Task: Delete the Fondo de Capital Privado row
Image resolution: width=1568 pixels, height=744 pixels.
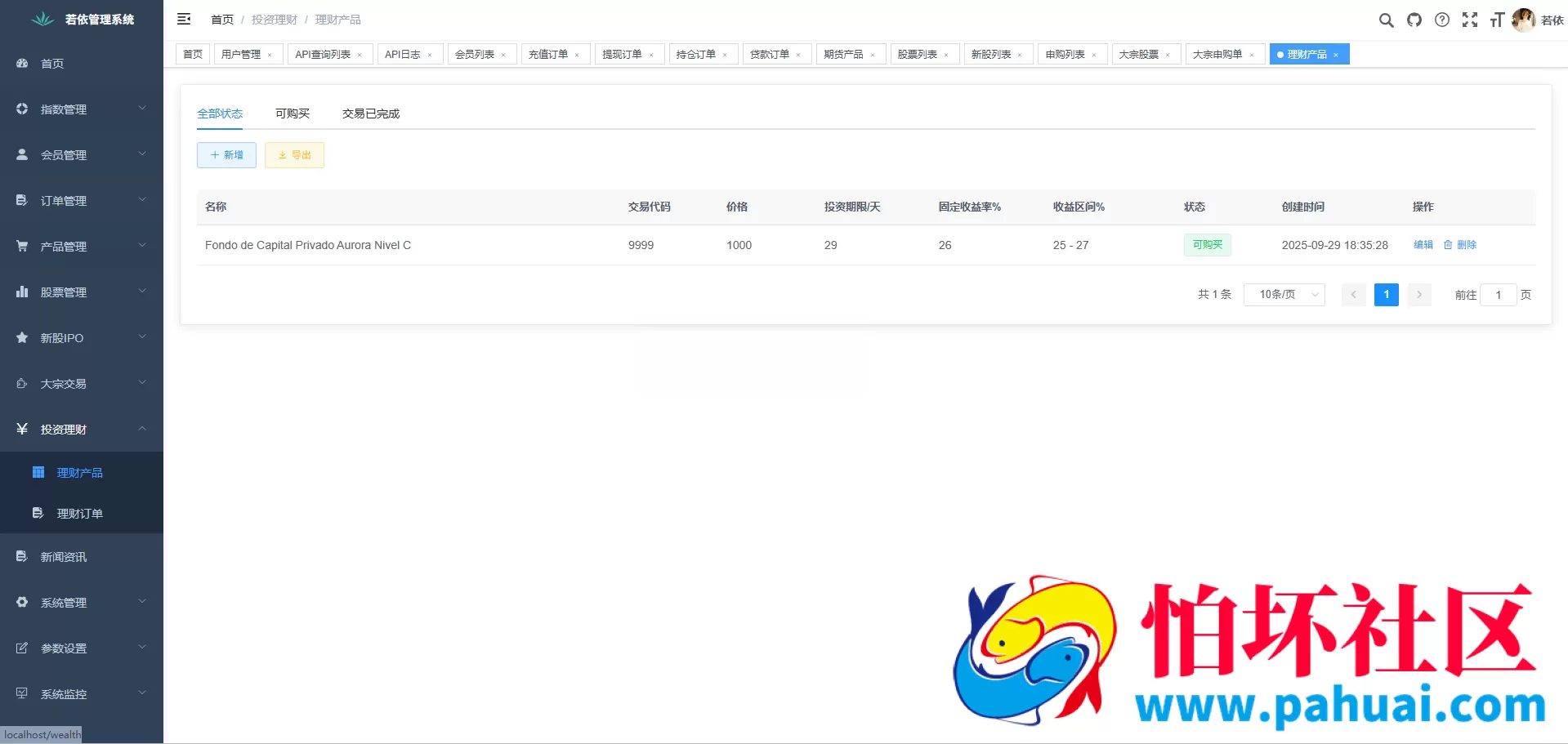Action: pos(1460,245)
